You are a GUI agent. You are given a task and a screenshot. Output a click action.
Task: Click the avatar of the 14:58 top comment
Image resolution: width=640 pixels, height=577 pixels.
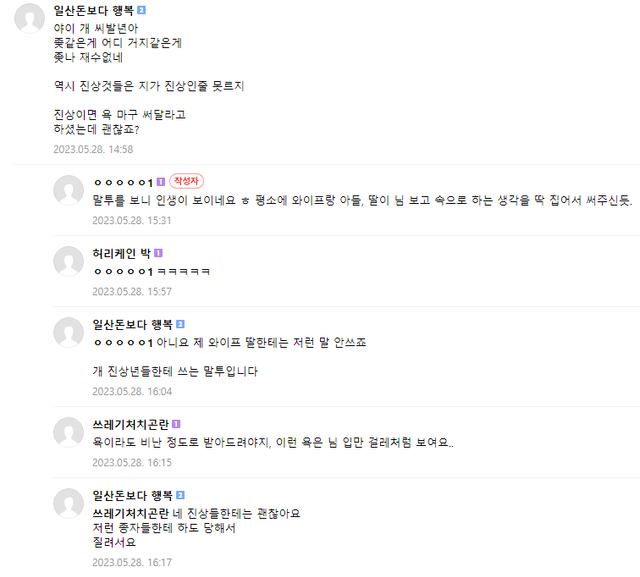point(30,19)
